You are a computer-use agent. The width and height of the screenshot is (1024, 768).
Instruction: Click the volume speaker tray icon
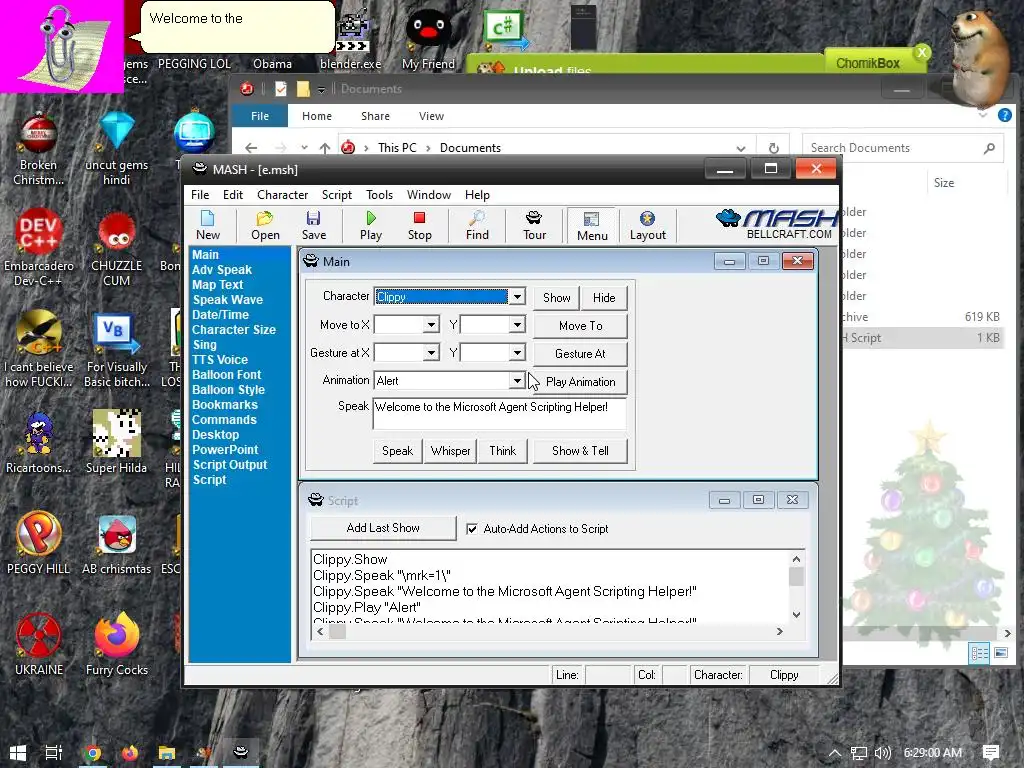point(882,753)
